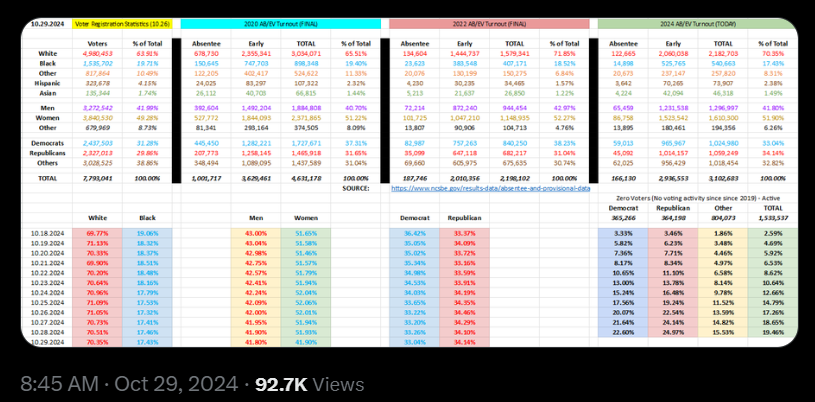
Task: Select the total registered voters cell 7,793,041
Action: pos(98,177)
